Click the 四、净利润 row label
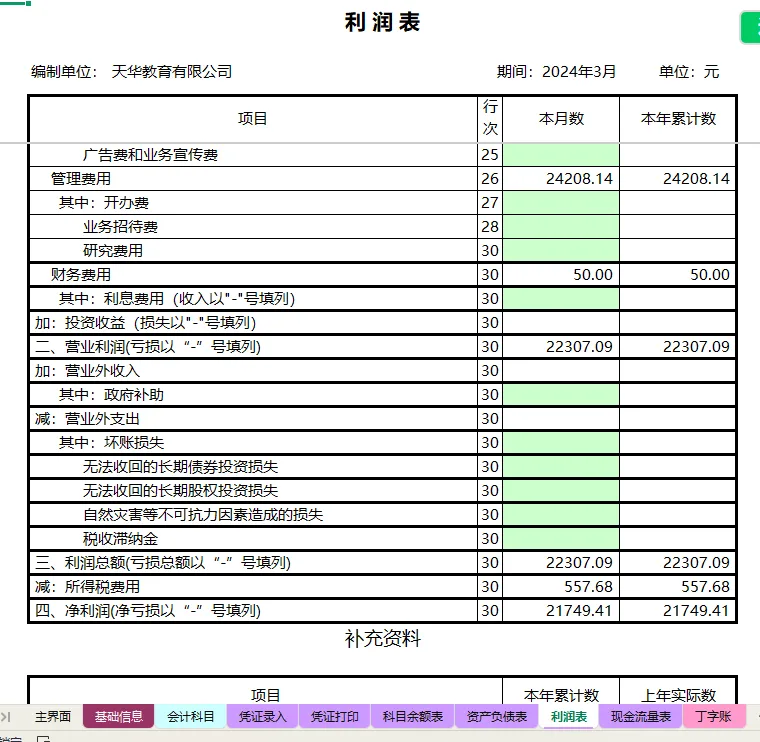Viewport: 760px width, 742px height. point(147,611)
